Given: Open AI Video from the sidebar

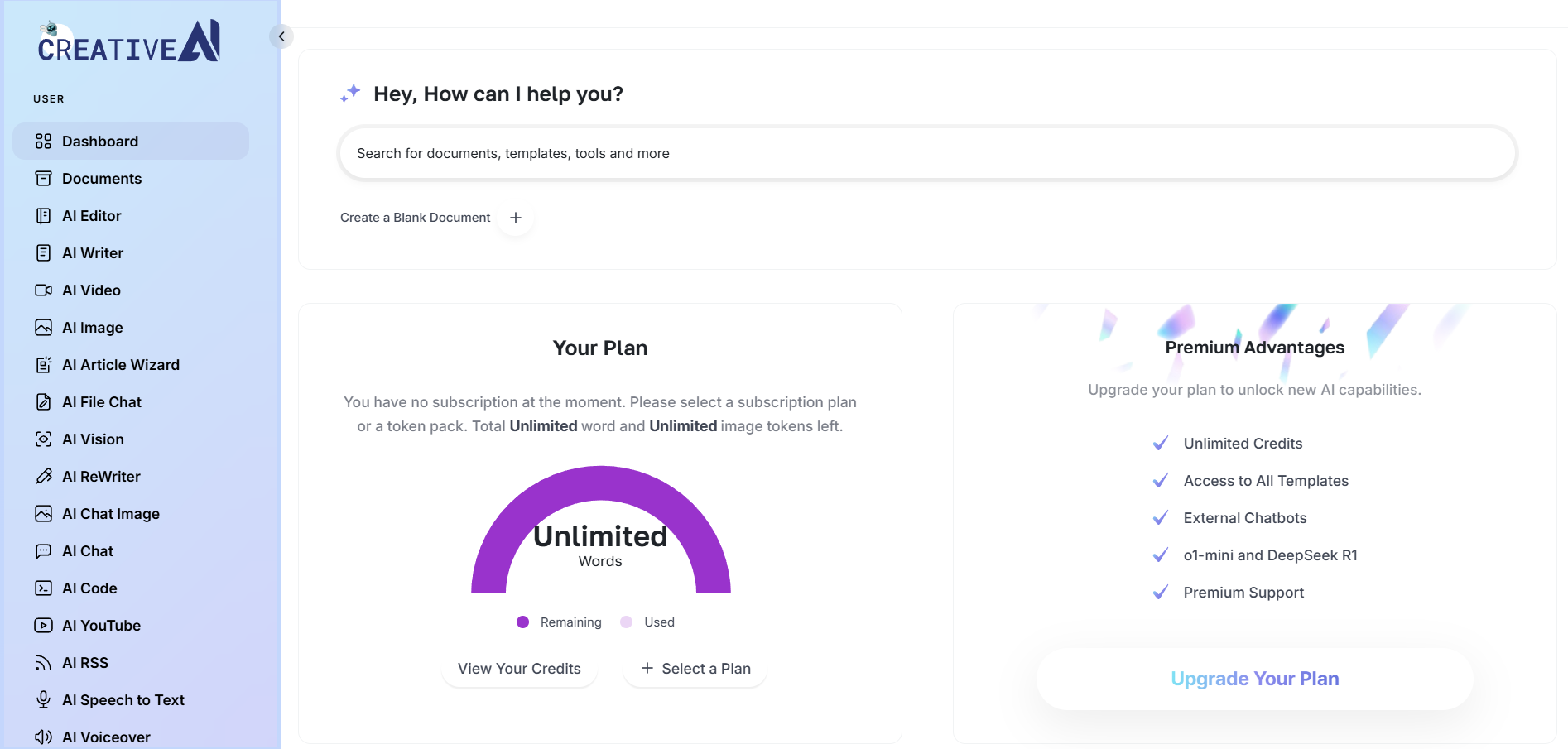Looking at the screenshot, I should (131, 290).
